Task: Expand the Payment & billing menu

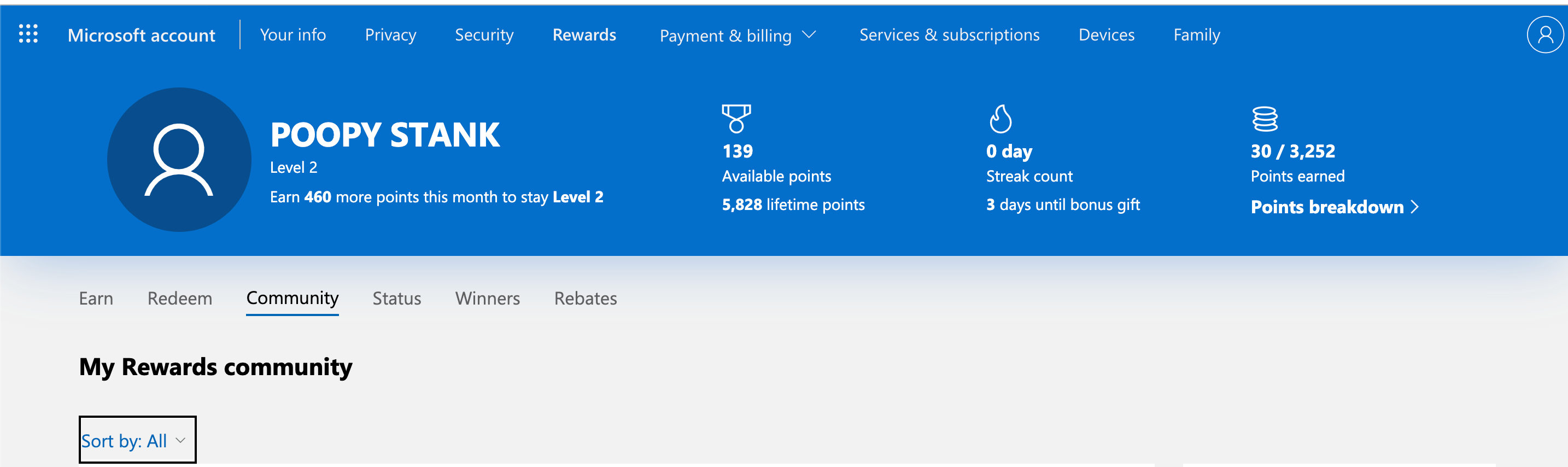Action: point(737,36)
